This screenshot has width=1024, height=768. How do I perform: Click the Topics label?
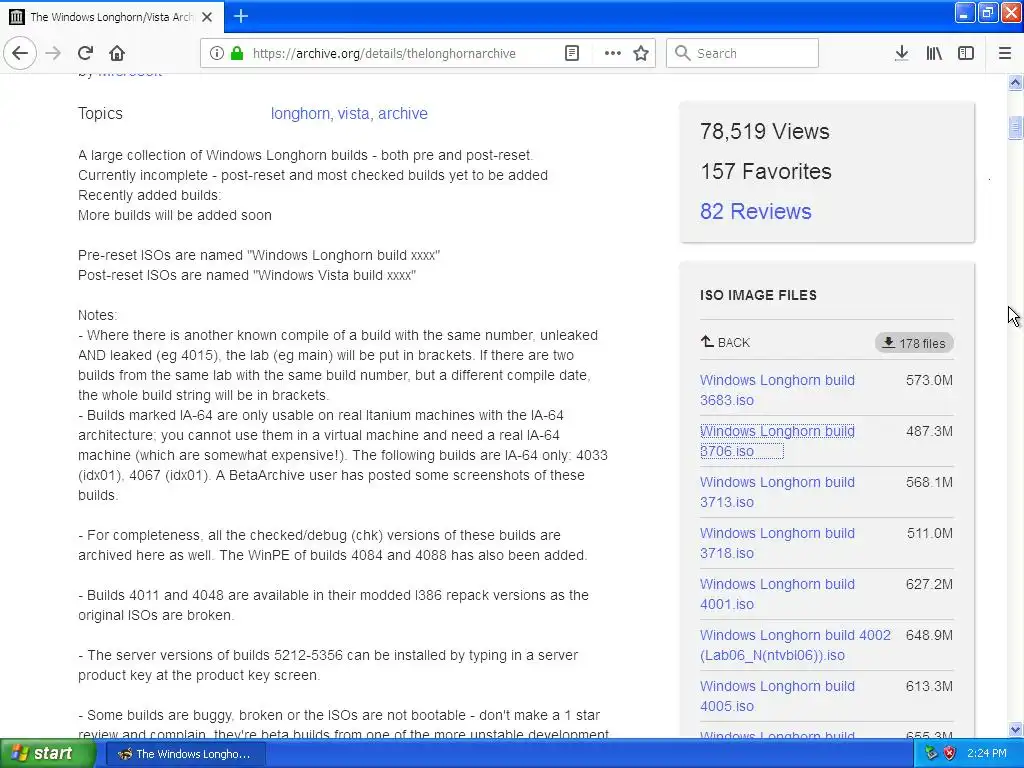pyautogui.click(x=100, y=114)
